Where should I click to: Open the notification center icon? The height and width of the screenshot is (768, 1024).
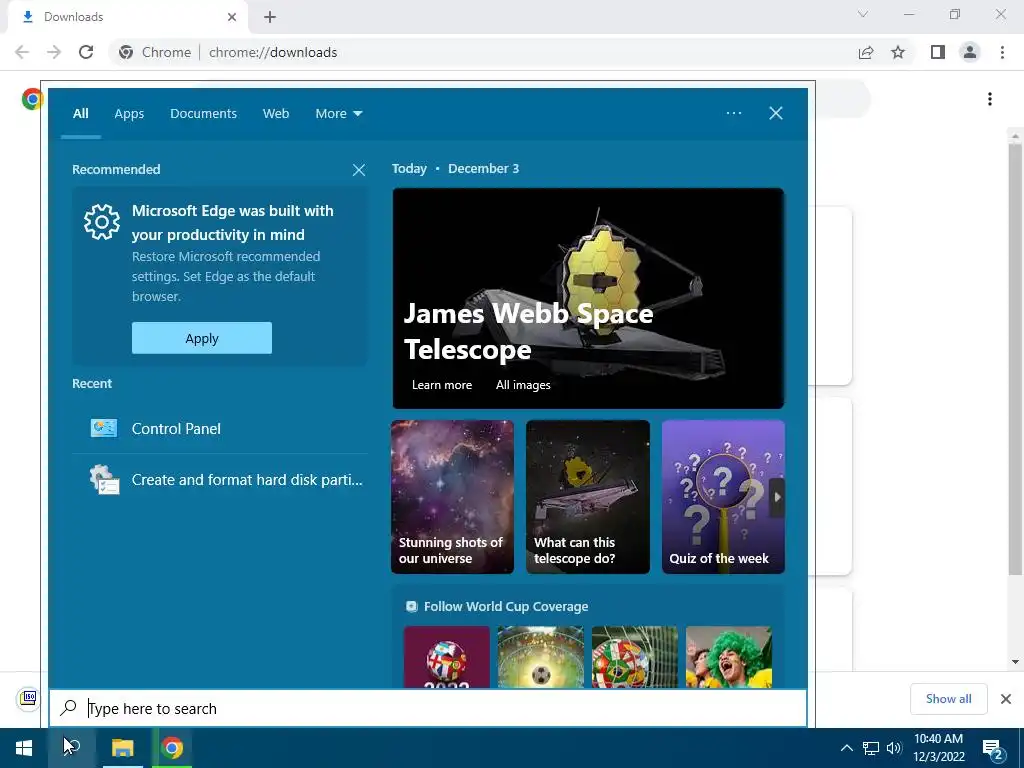pyautogui.click(x=993, y=749)
